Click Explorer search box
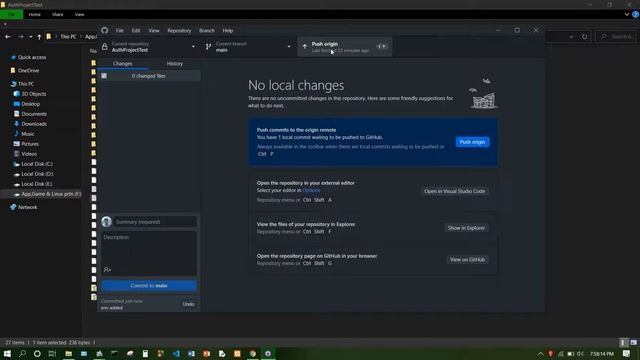This screenshot has width=640, height=360. coord(616,37)
